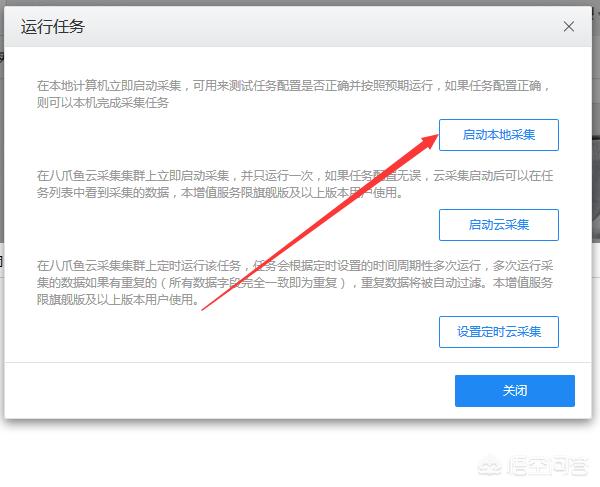Viewport: 600px width, 487px height.
Task: Click the dimmed background left of the dialog
Action: [x=2, y=153]
